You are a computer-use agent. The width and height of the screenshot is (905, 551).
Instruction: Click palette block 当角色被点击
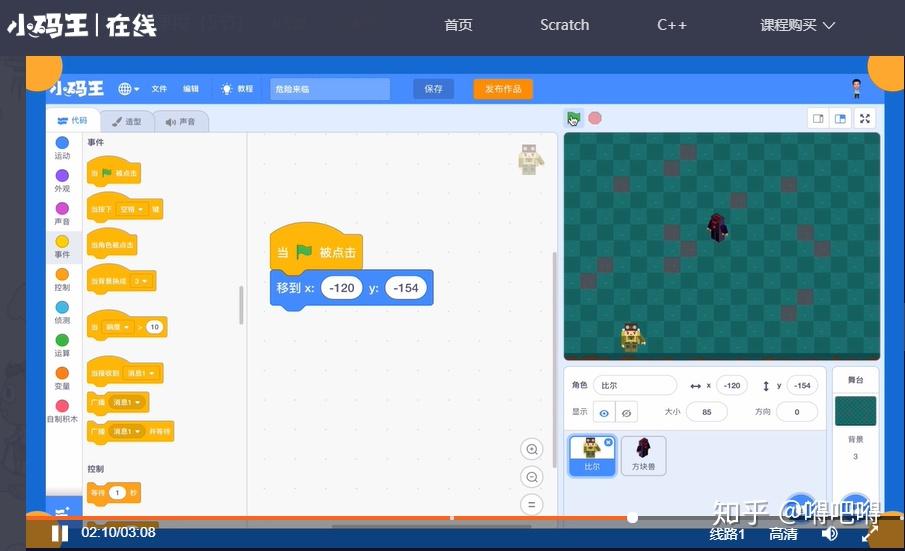[x=111, y=243]
